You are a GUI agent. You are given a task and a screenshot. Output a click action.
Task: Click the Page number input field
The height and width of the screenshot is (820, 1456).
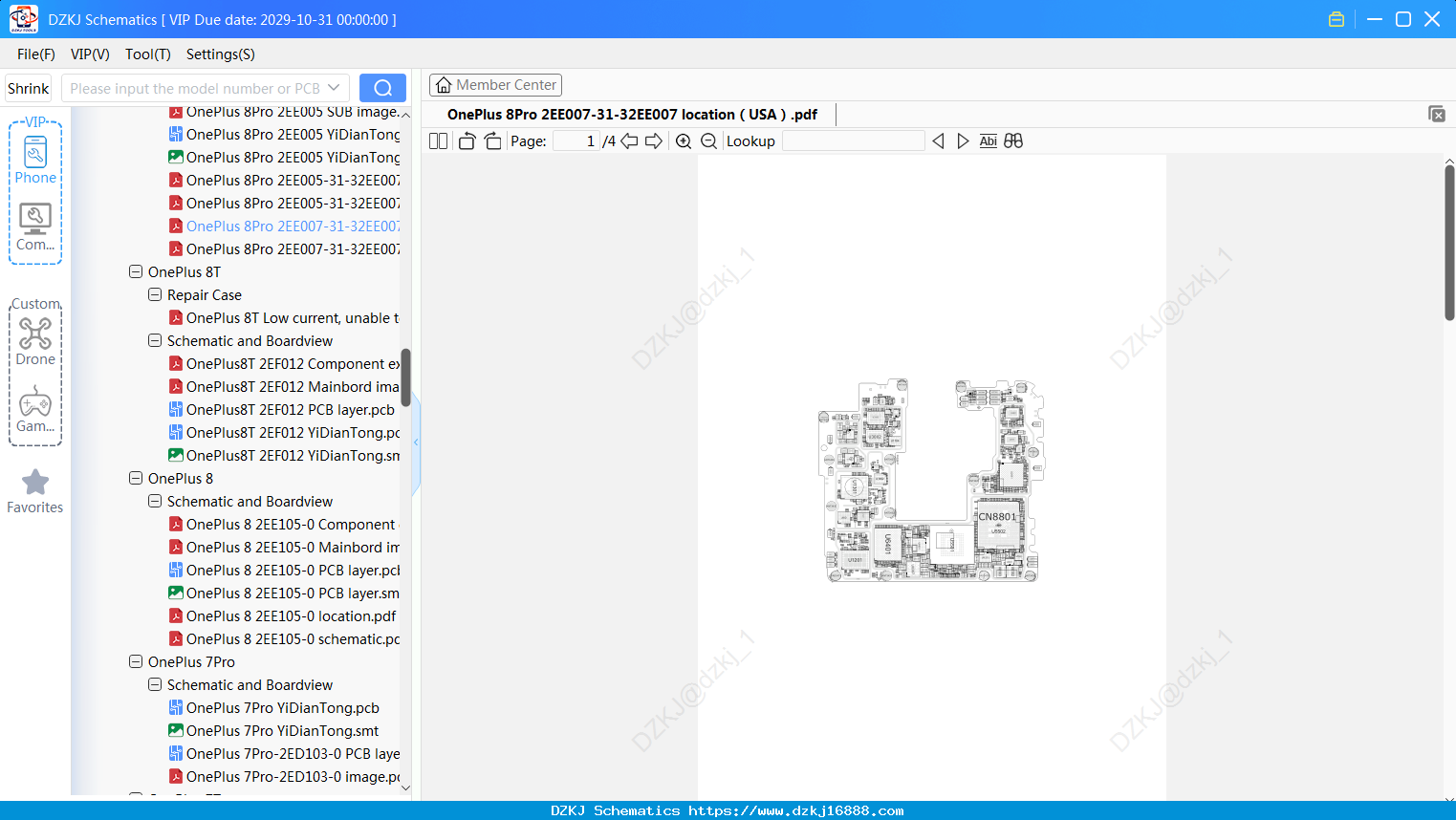pos(576,141)
